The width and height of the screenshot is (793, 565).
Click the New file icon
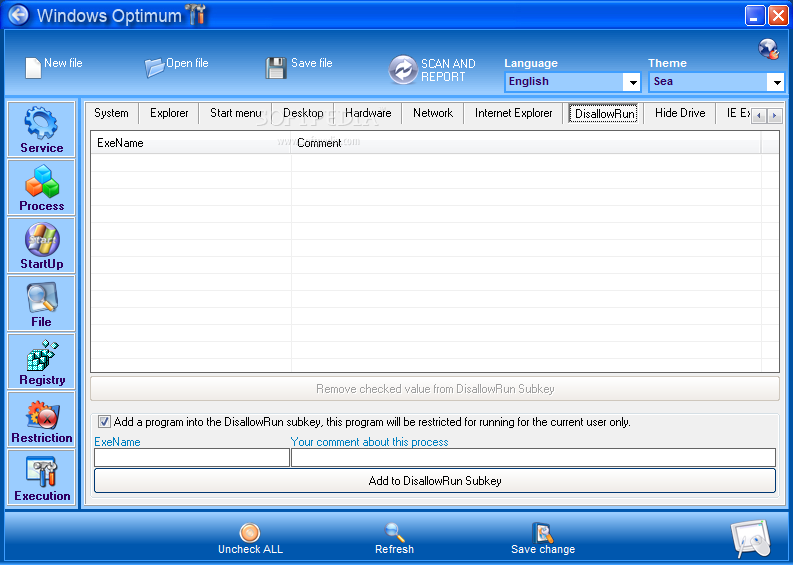tap(33, 68)
